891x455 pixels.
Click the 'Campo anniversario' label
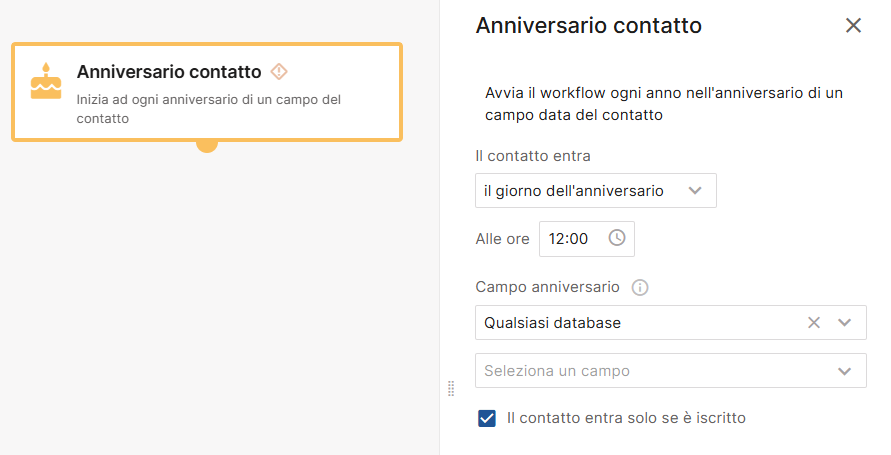(547, 287)
